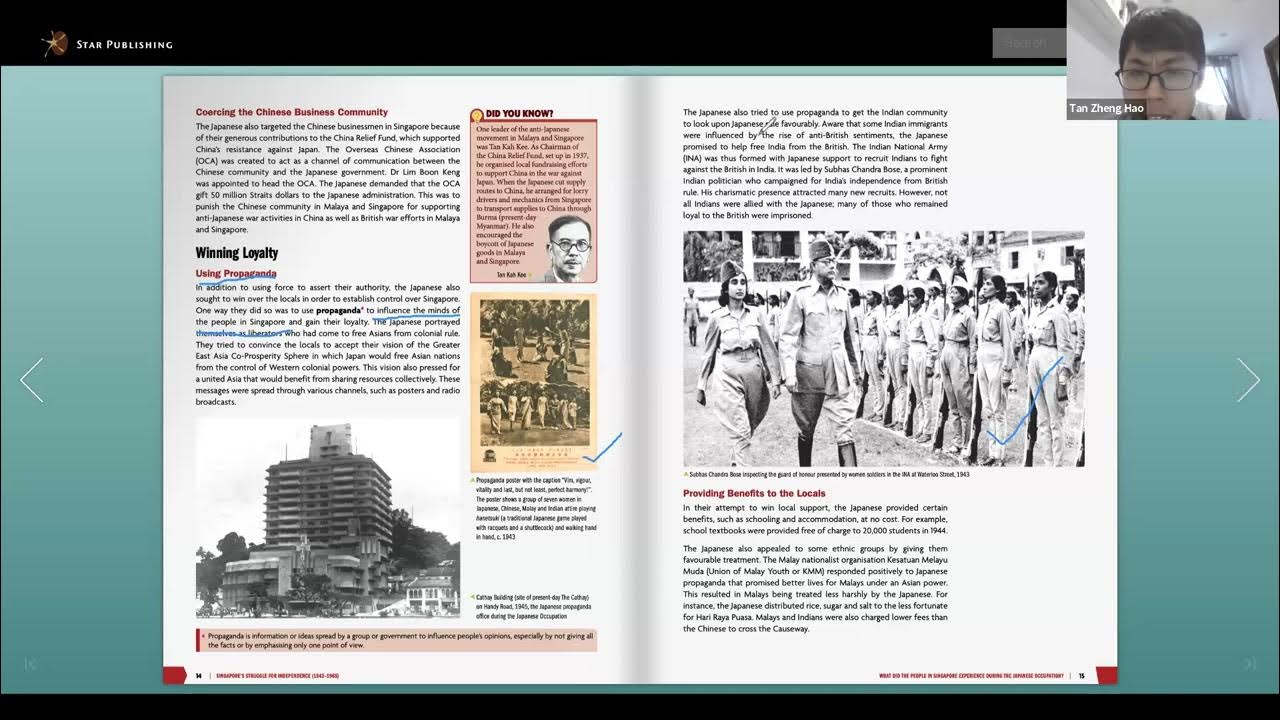The width and height of the screenshot is (1280, 720).
Task: Go to the next page with right arrow
Action: 1248,380
